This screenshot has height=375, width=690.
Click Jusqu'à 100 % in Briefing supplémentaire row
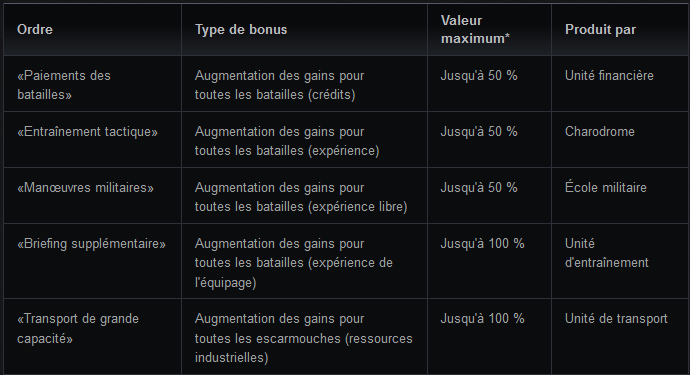coord(482,243)
